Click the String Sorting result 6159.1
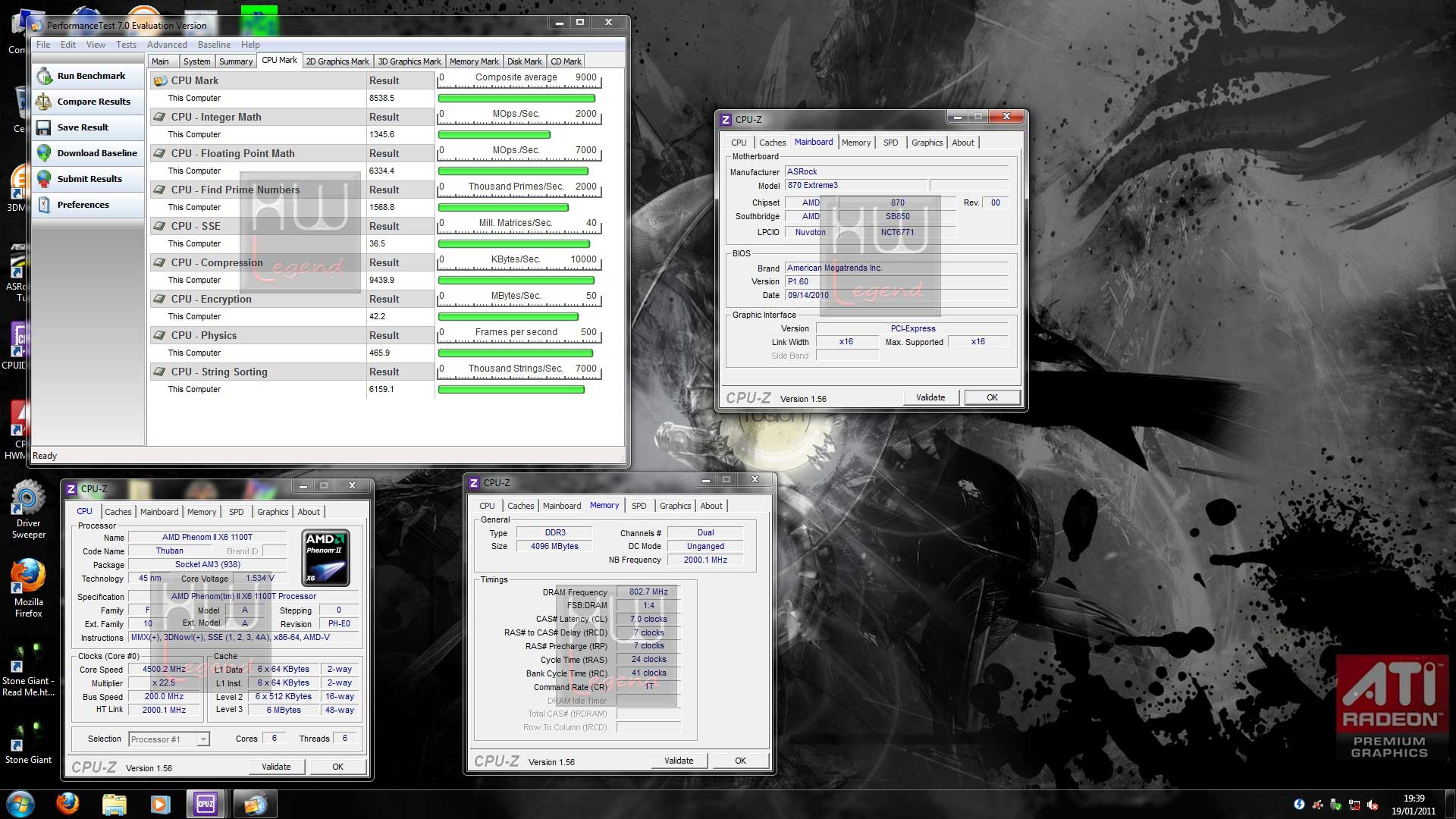 381,390
